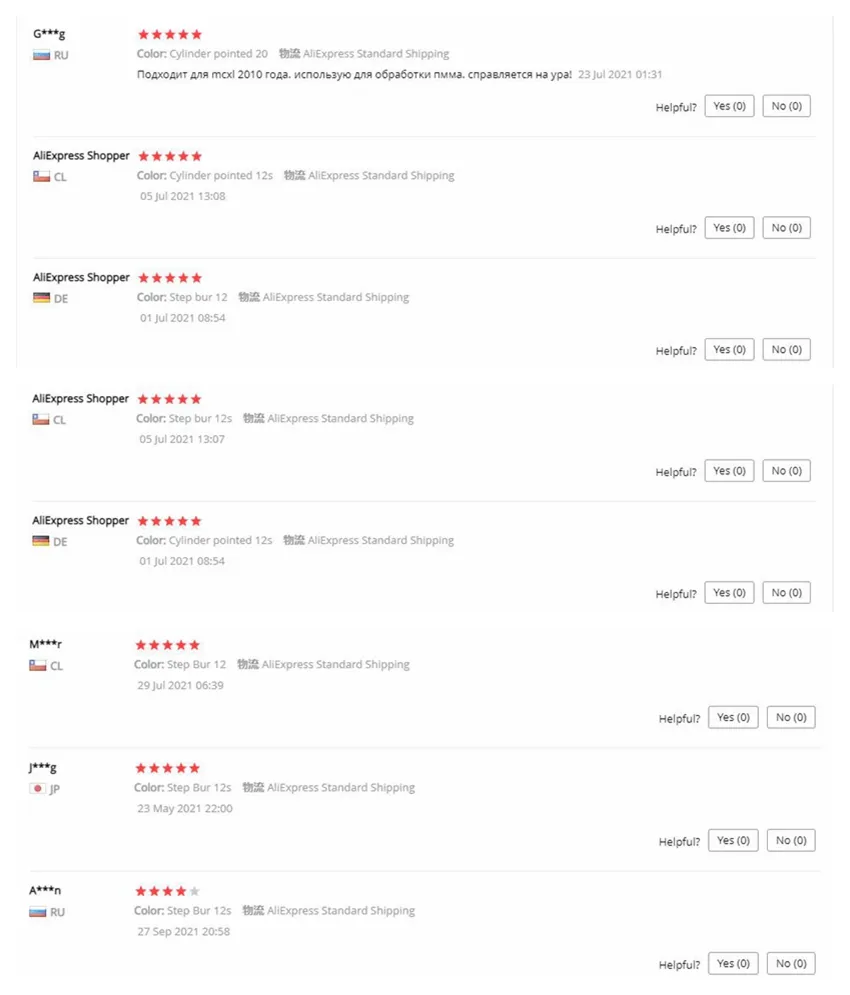Click the Japan flag icon beside J***g

tap(37, 789)
